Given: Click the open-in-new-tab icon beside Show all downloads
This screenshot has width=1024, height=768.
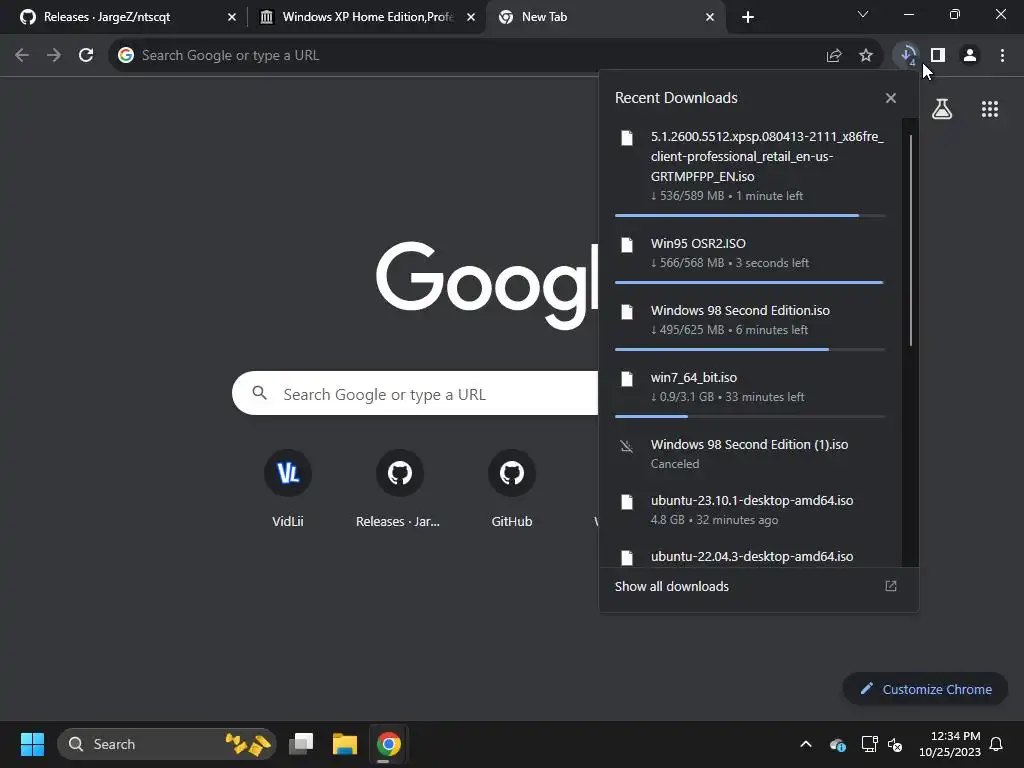Looking at the screenshot, I should (x=891, y=586).
